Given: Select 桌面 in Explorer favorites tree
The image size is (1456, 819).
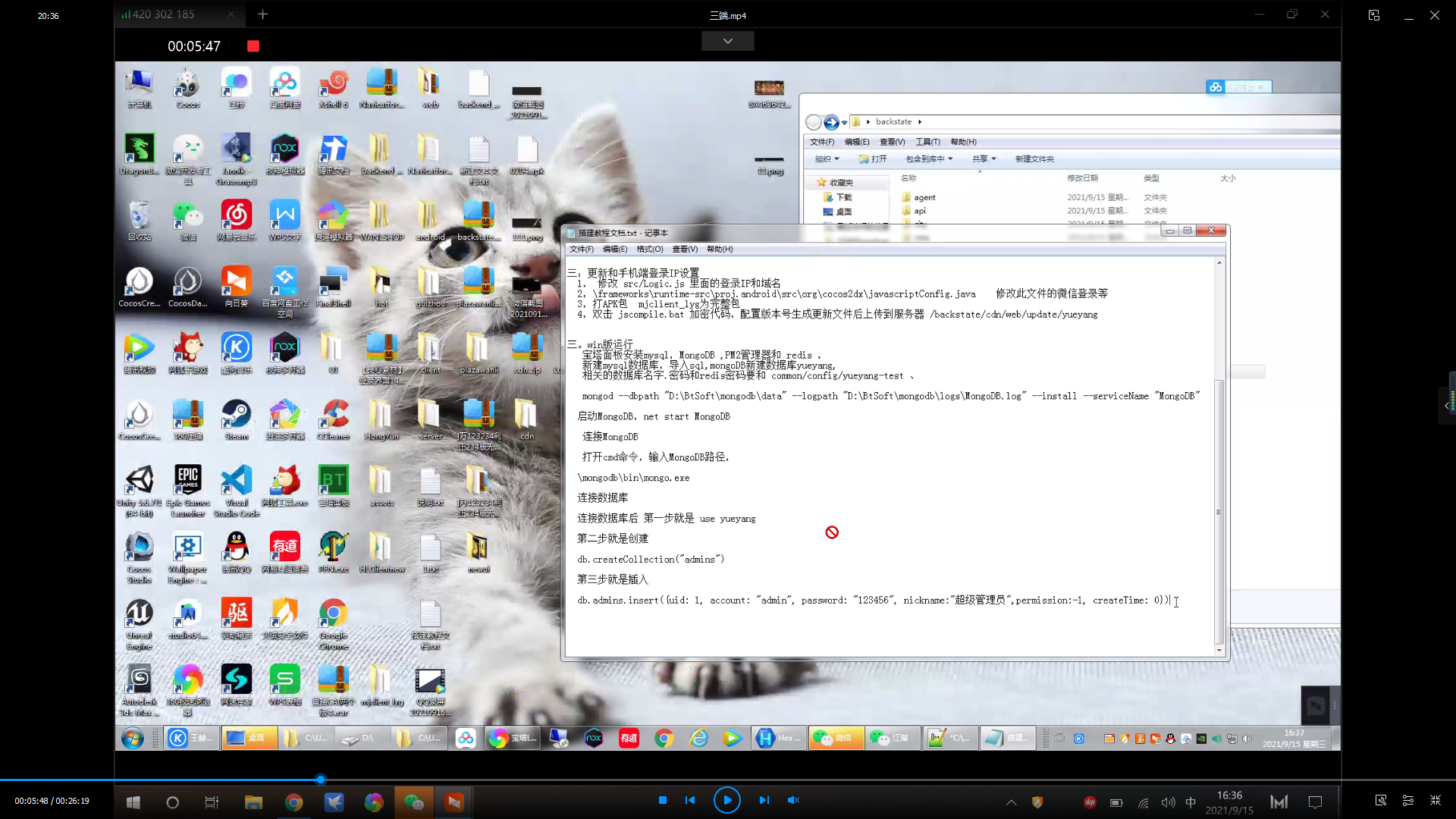Looking at the screenshot, I should click(x=838, y=212).
